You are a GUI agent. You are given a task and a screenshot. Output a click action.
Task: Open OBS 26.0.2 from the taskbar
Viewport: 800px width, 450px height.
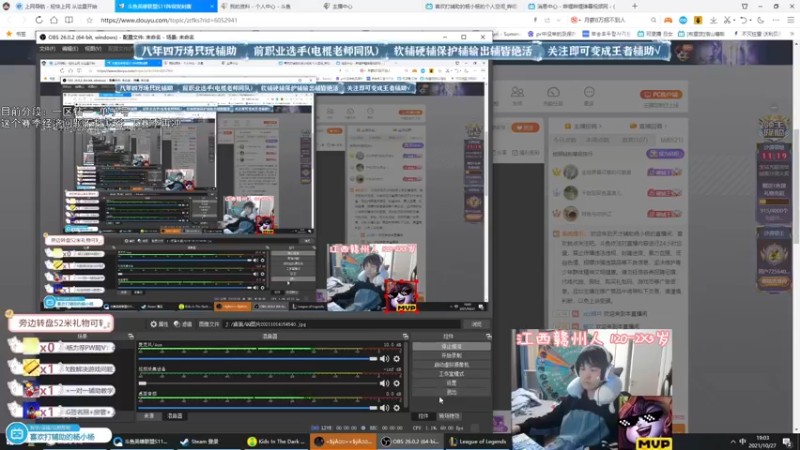410,441
